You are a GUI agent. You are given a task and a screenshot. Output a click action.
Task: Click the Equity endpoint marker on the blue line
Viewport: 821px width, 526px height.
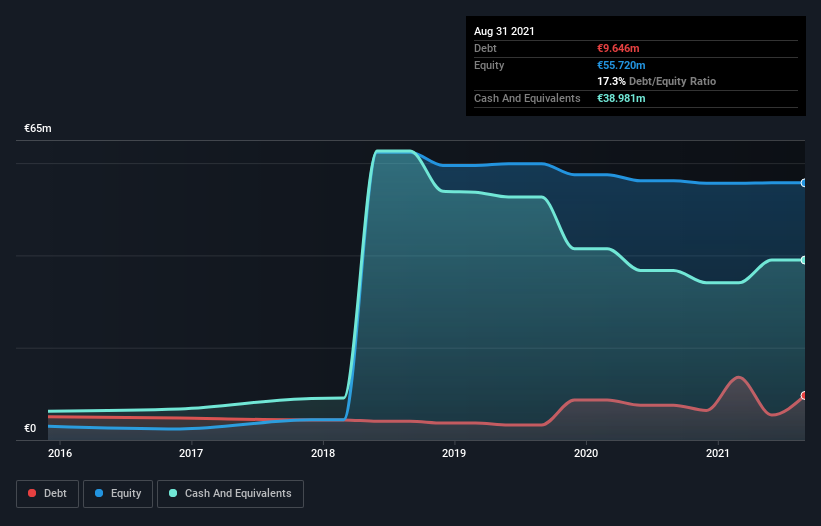coord(804,183)
